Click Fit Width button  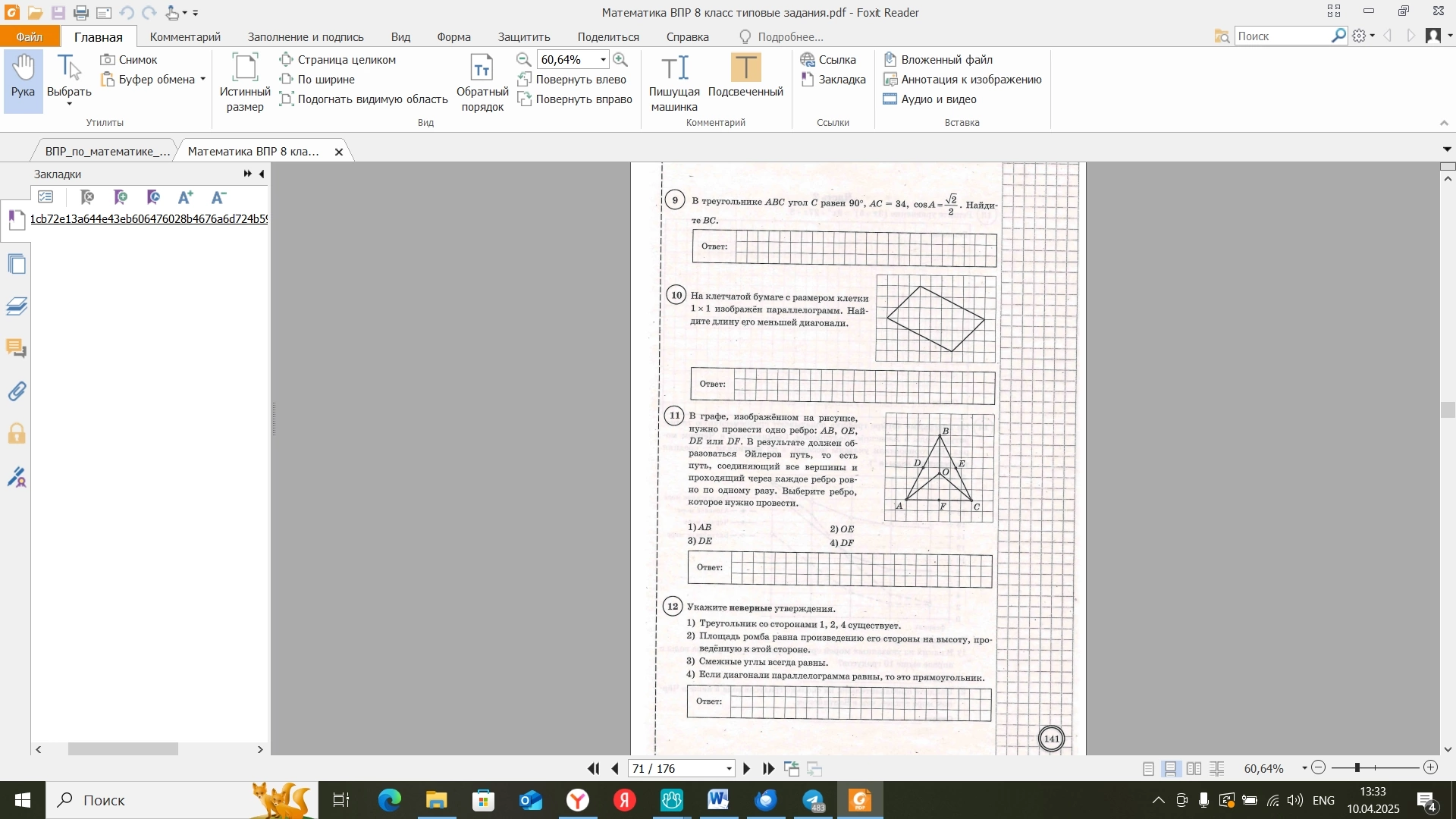pos(317,79)
